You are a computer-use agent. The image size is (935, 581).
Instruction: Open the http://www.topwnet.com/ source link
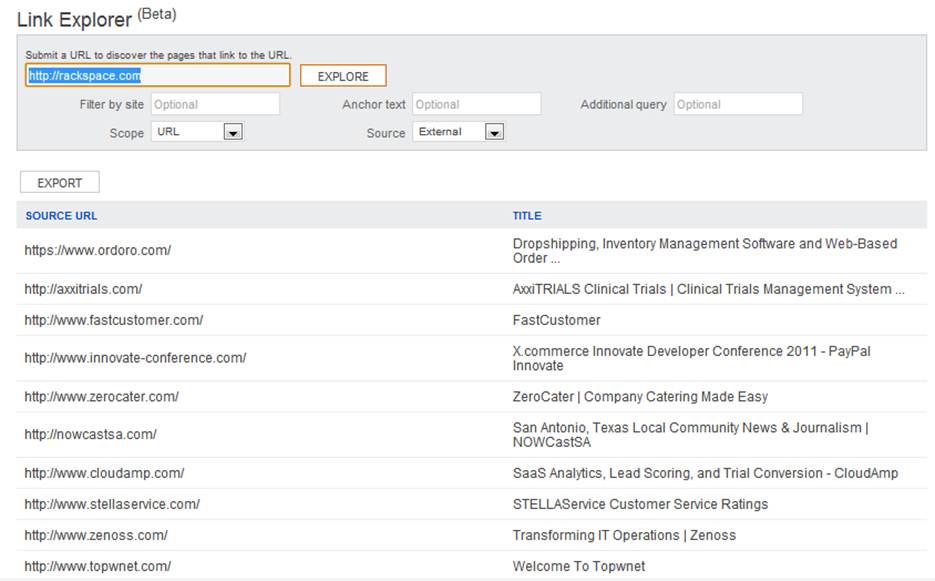(98, 566)
